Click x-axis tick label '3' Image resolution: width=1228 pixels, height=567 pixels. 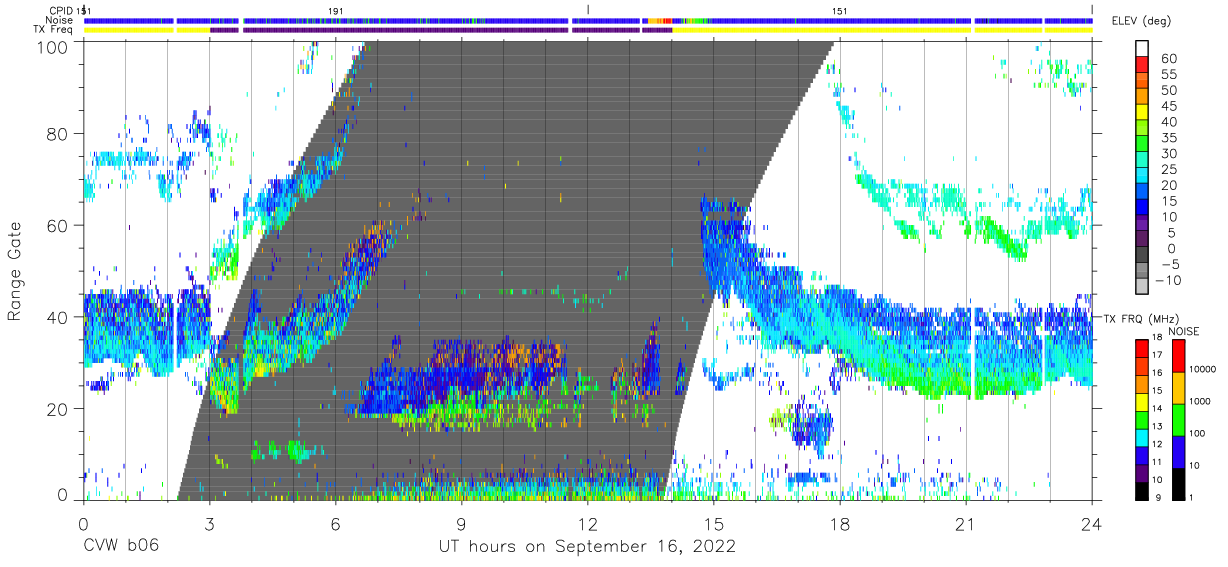[x=209, y=523]
